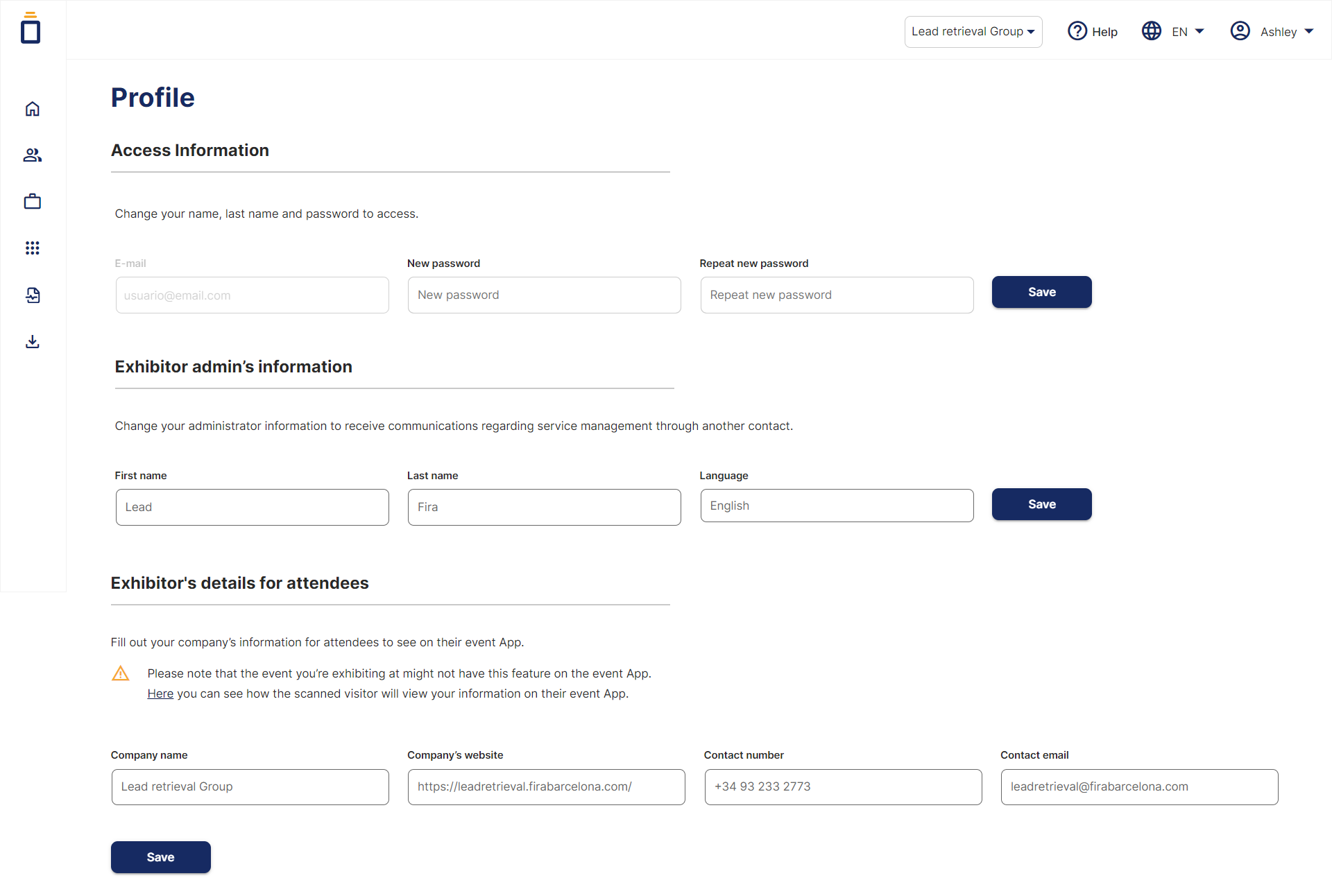Click the Contact email field

1140,787
